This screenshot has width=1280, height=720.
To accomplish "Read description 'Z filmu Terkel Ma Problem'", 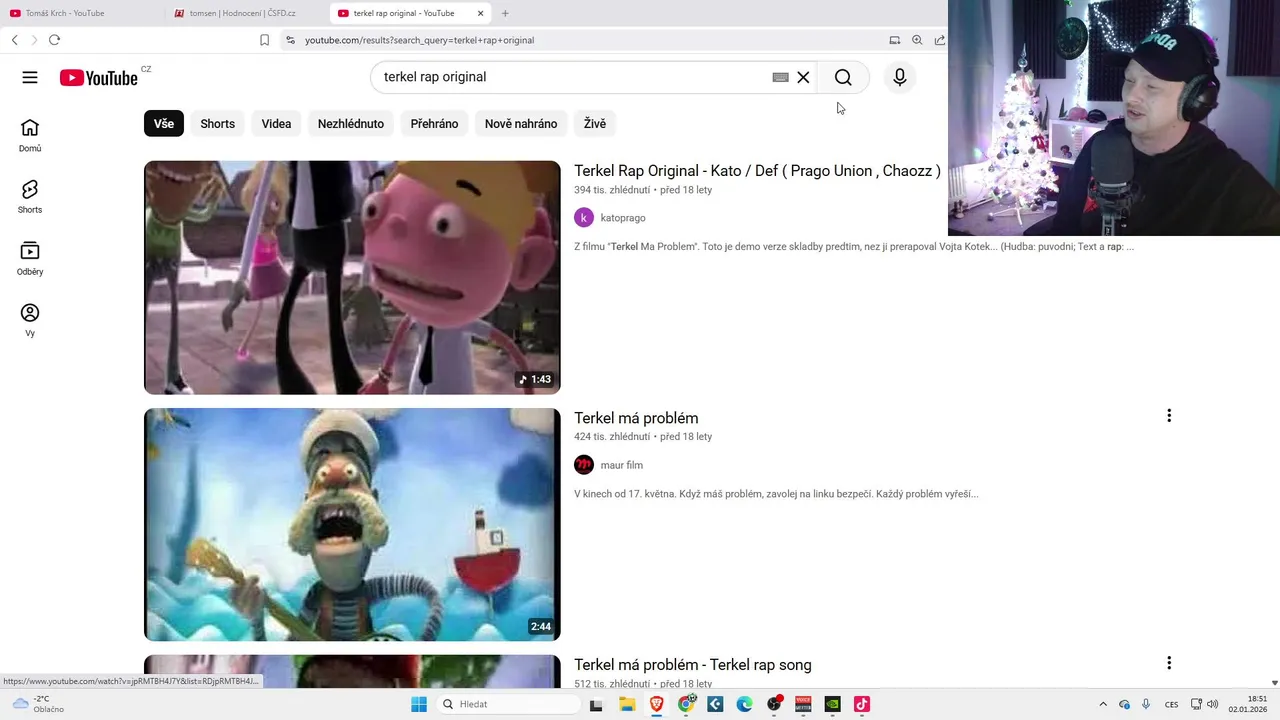I will pyautogui.click(x=854, y=246).
